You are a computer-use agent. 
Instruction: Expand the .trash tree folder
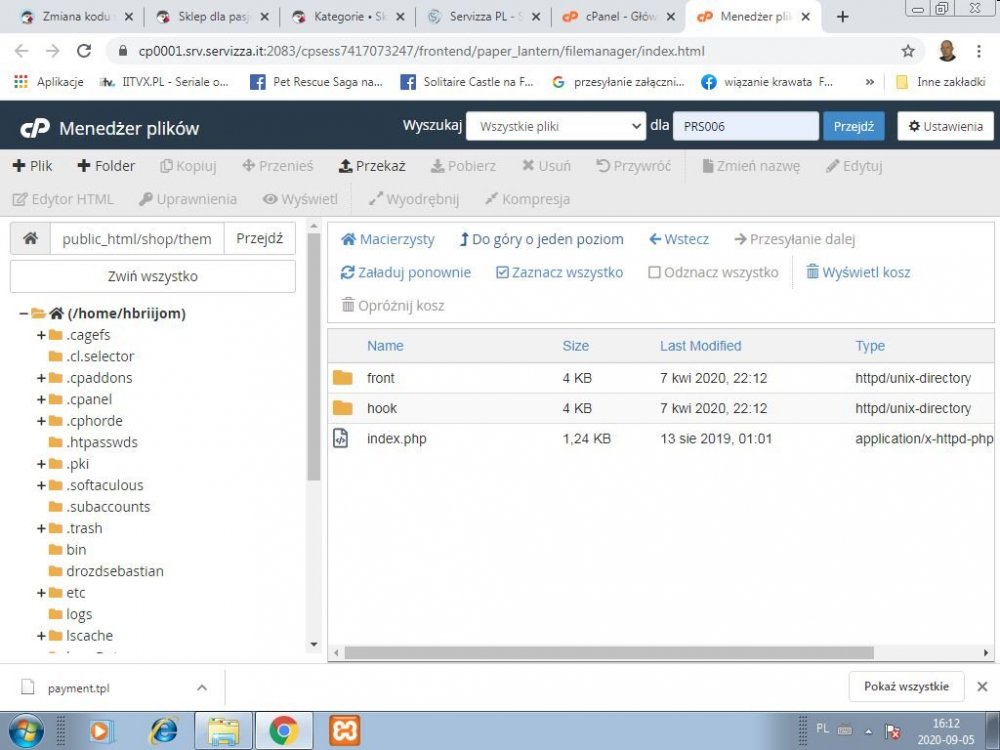(x=41, y=528)
